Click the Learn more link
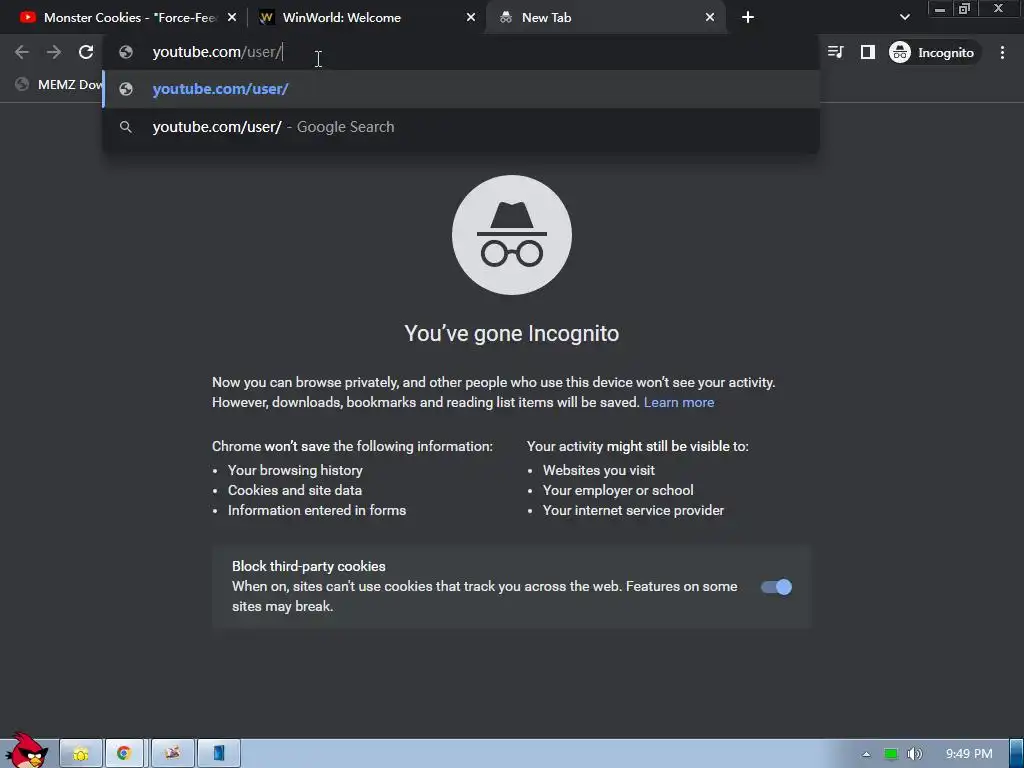This screenshot has height=768, width=1024. (679, 402)
